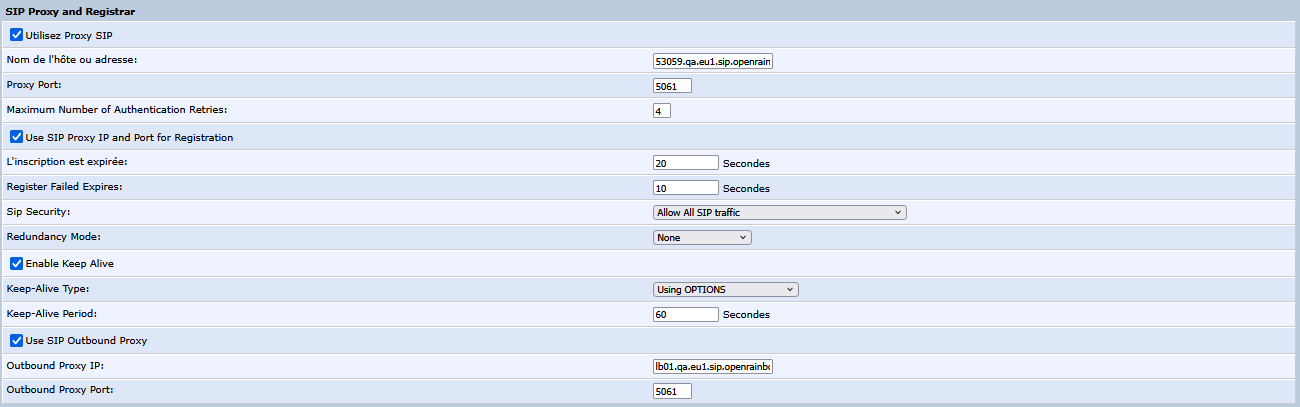
Task: Expand the Redundancy Mode dropdown
Action: click(701, 238)
